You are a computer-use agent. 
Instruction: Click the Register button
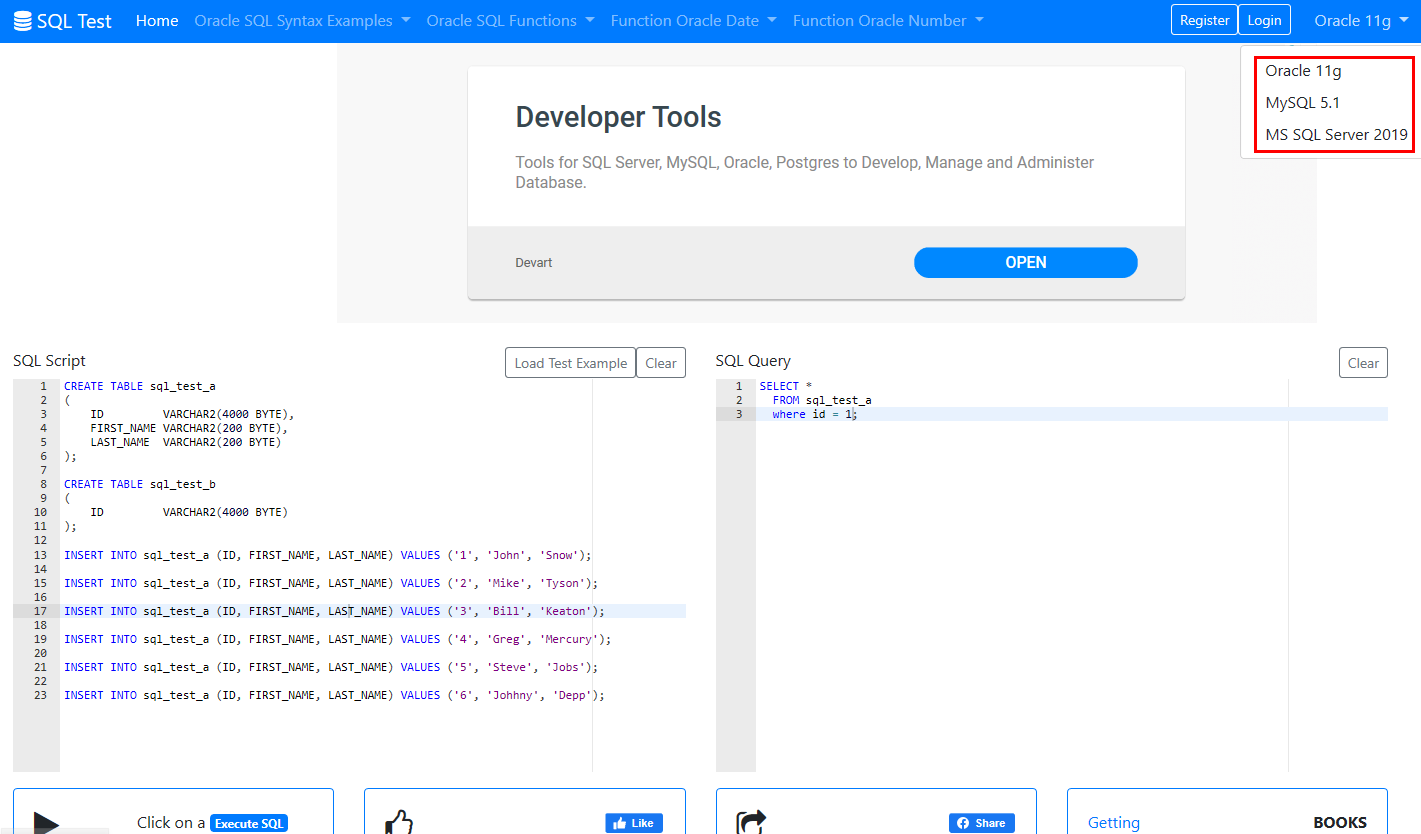tap(1204, 20)
